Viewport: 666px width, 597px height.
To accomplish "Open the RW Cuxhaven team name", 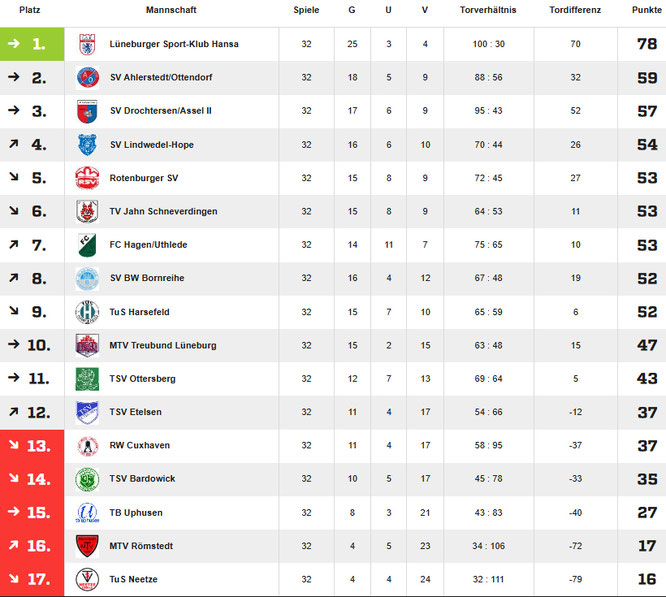I will point(140,445).
